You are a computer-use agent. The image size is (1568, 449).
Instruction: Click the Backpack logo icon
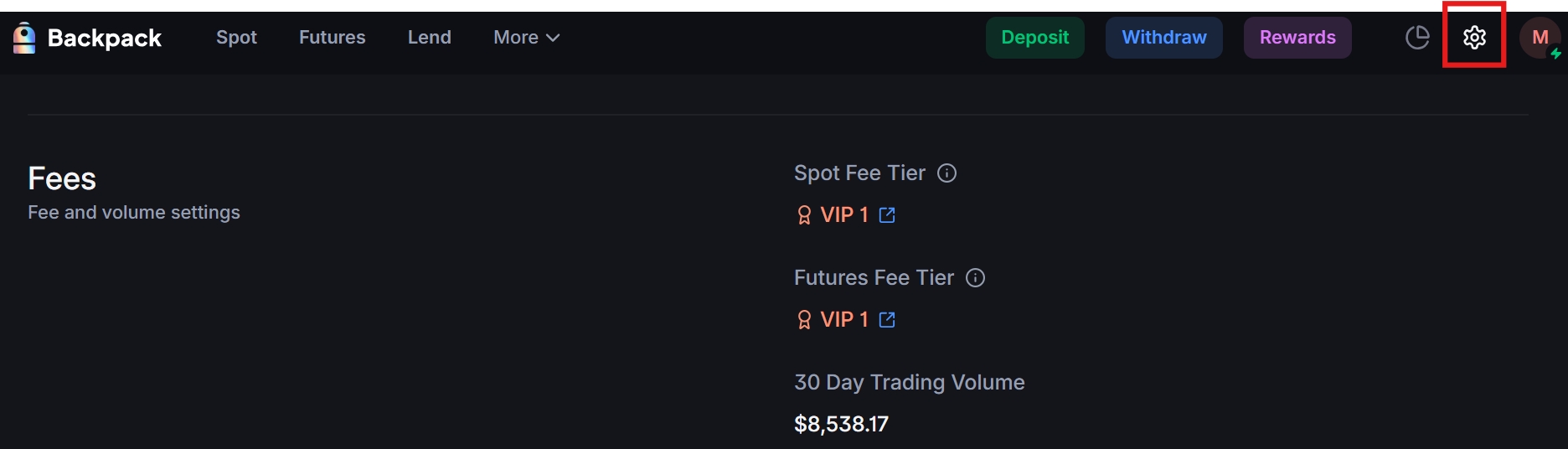(x=24, y=38)
